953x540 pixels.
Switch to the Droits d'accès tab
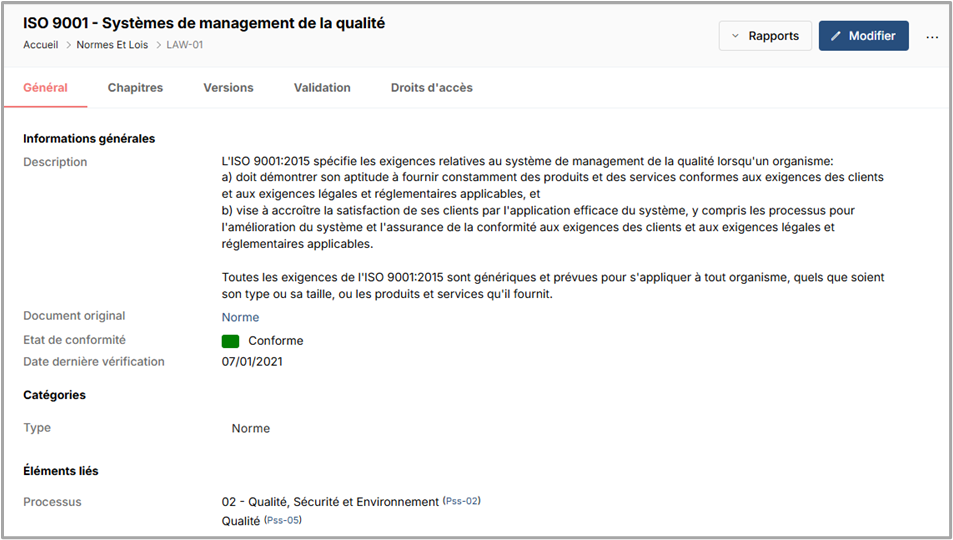point(431,88)
